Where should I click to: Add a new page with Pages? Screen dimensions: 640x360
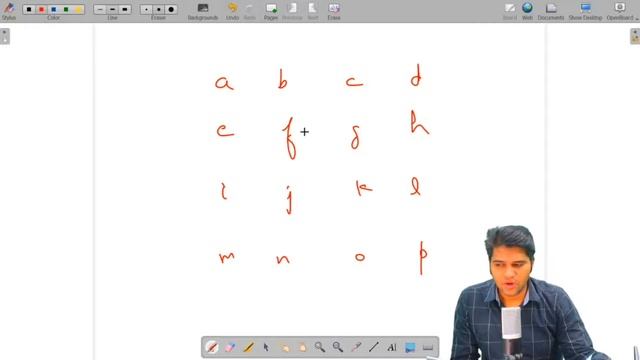point(271,11)
